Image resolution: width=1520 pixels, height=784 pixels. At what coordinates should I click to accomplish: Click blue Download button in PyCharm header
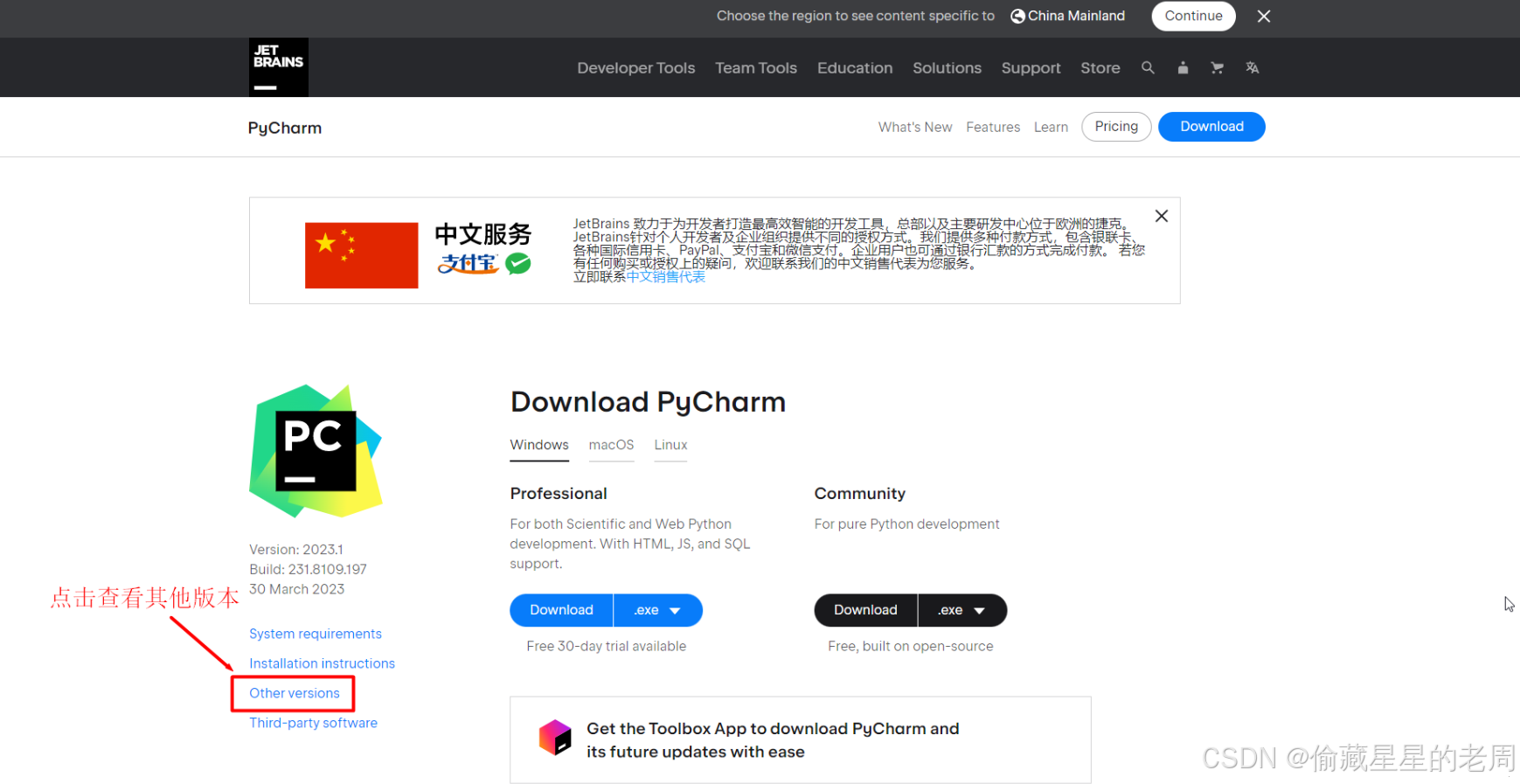(1211, 127)
